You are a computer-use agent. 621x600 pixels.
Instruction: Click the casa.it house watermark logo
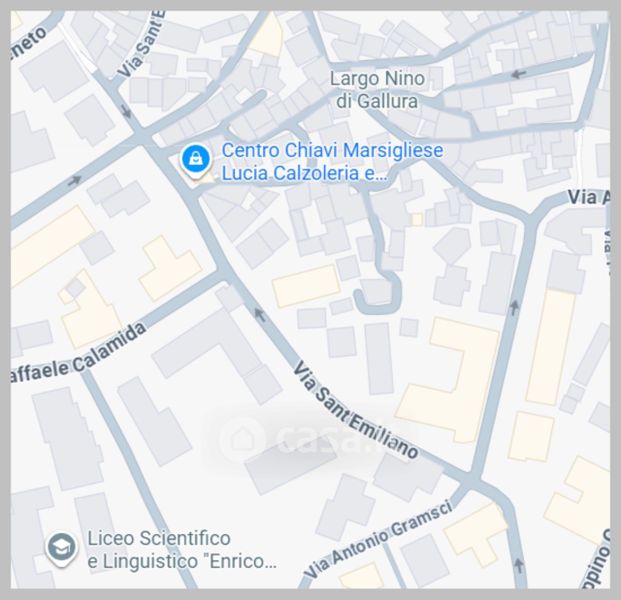(242, 438)
